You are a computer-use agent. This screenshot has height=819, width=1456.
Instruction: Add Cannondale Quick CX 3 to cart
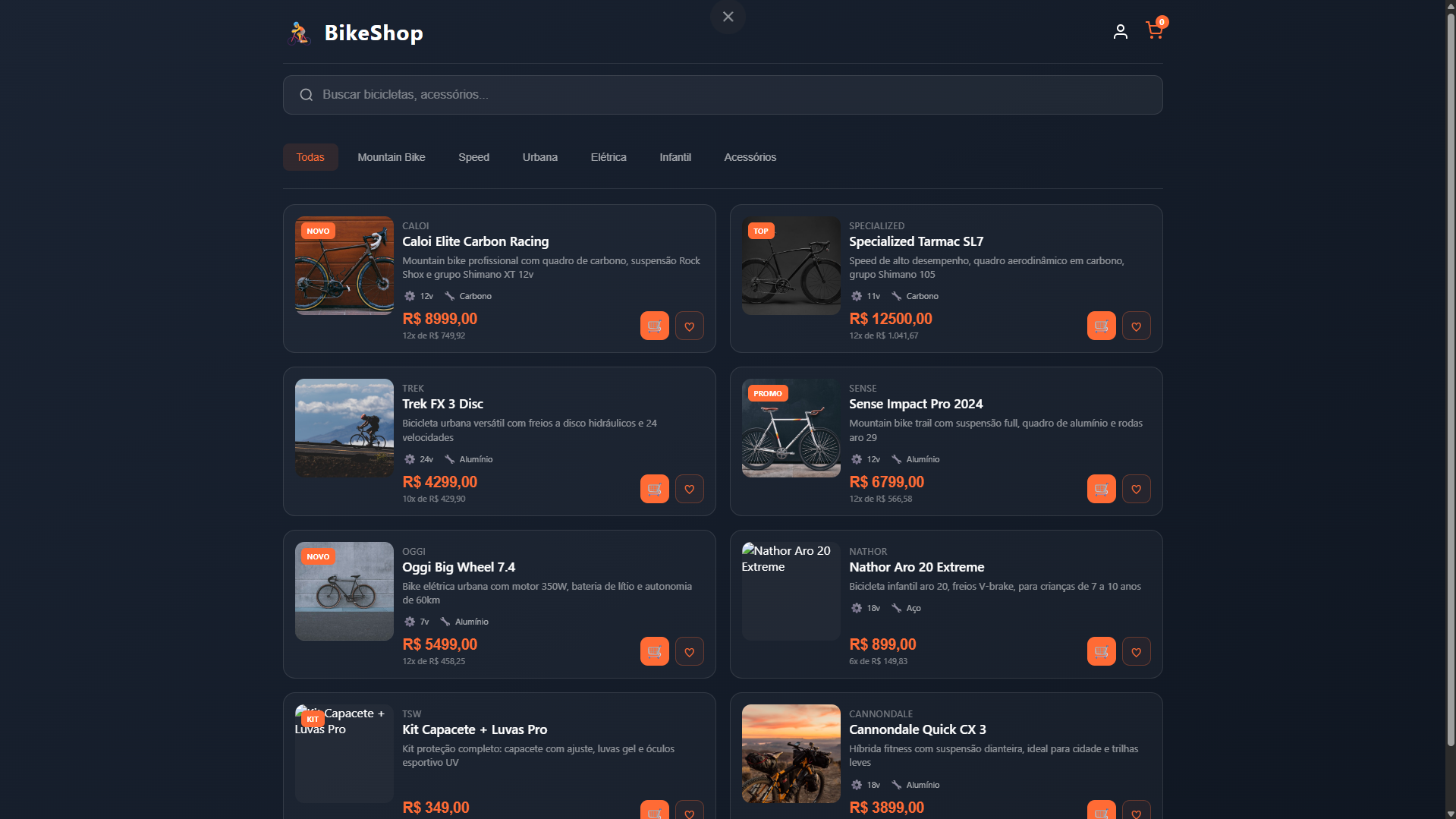1101,810
